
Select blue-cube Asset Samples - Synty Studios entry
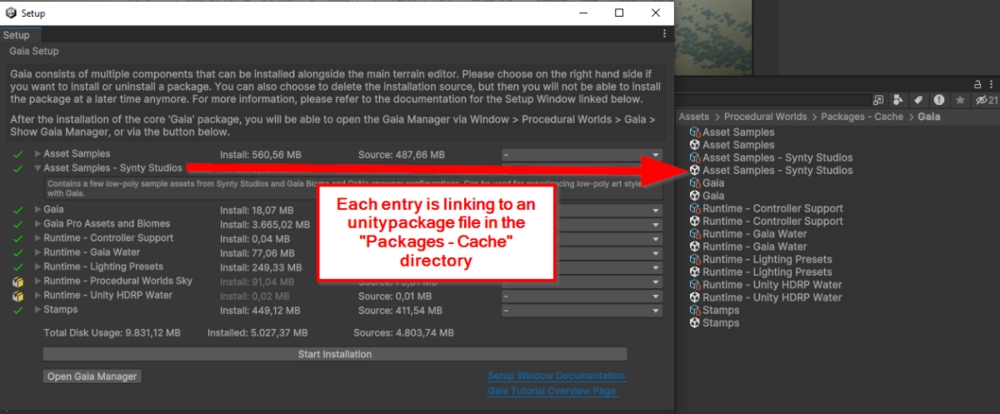pos(771,158)
